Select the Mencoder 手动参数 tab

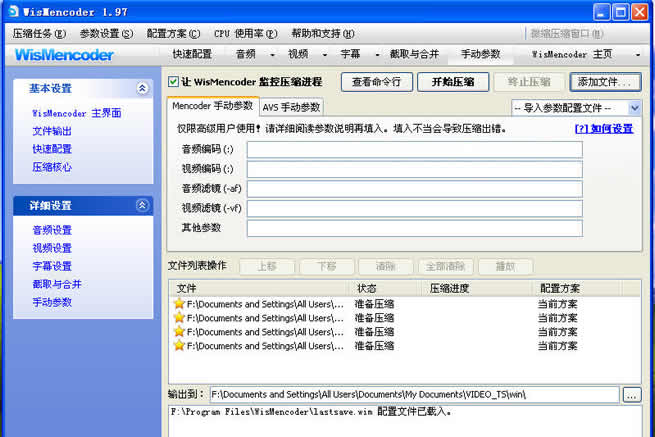213,106
